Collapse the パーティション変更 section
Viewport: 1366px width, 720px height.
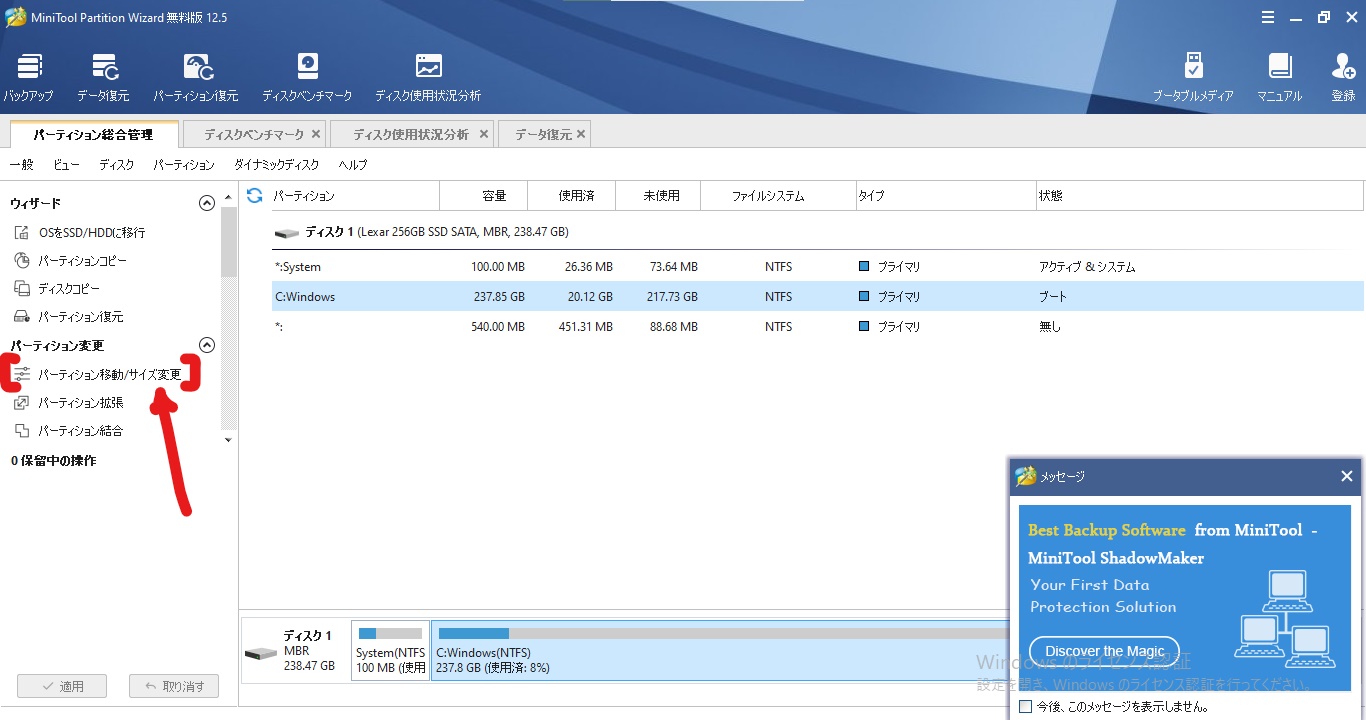pos(207,345)
